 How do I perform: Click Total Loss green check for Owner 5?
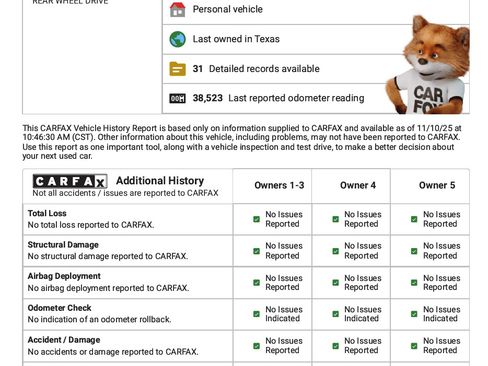(414, 219)
